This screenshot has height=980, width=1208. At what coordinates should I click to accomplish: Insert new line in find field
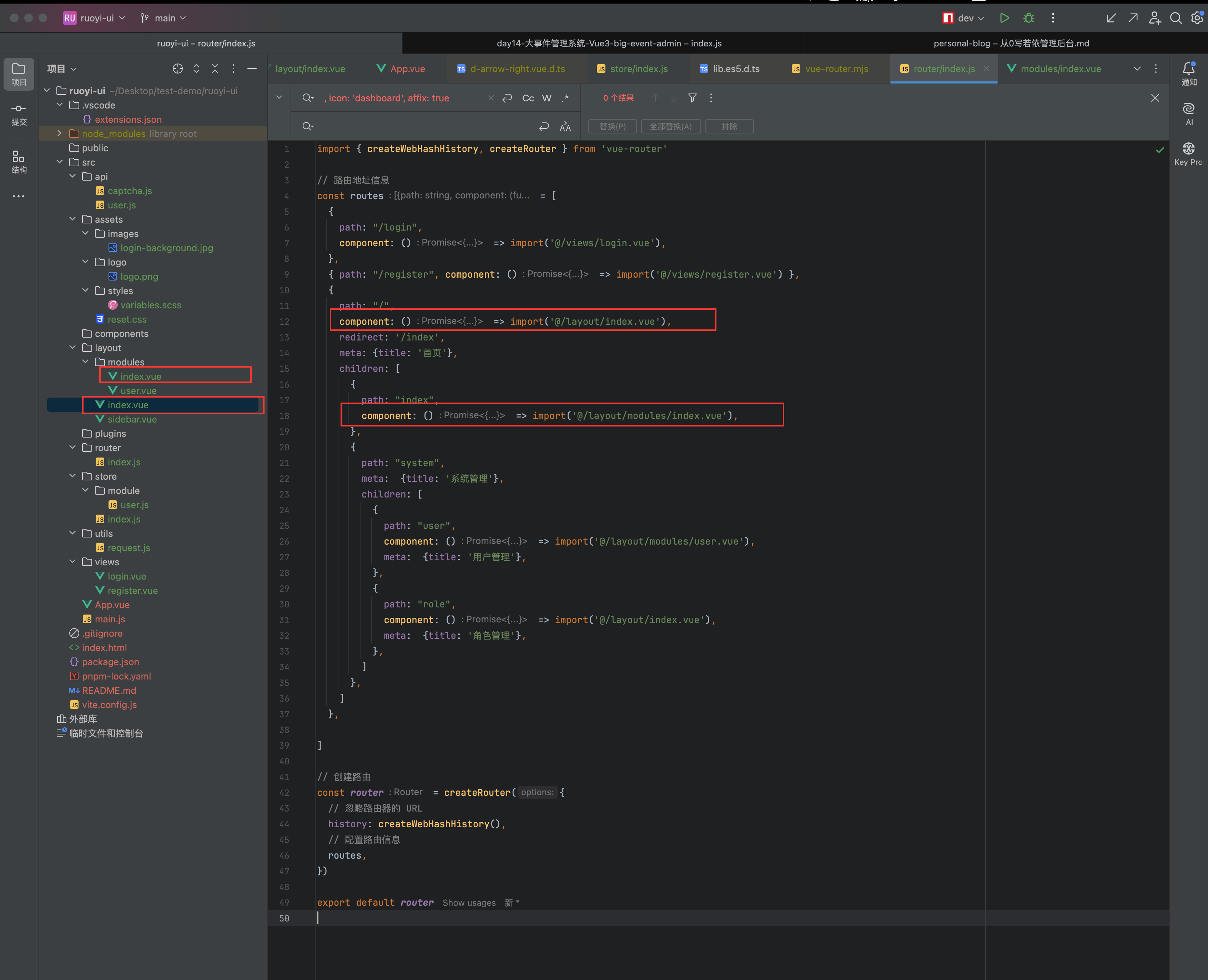(x=507, y=98)
